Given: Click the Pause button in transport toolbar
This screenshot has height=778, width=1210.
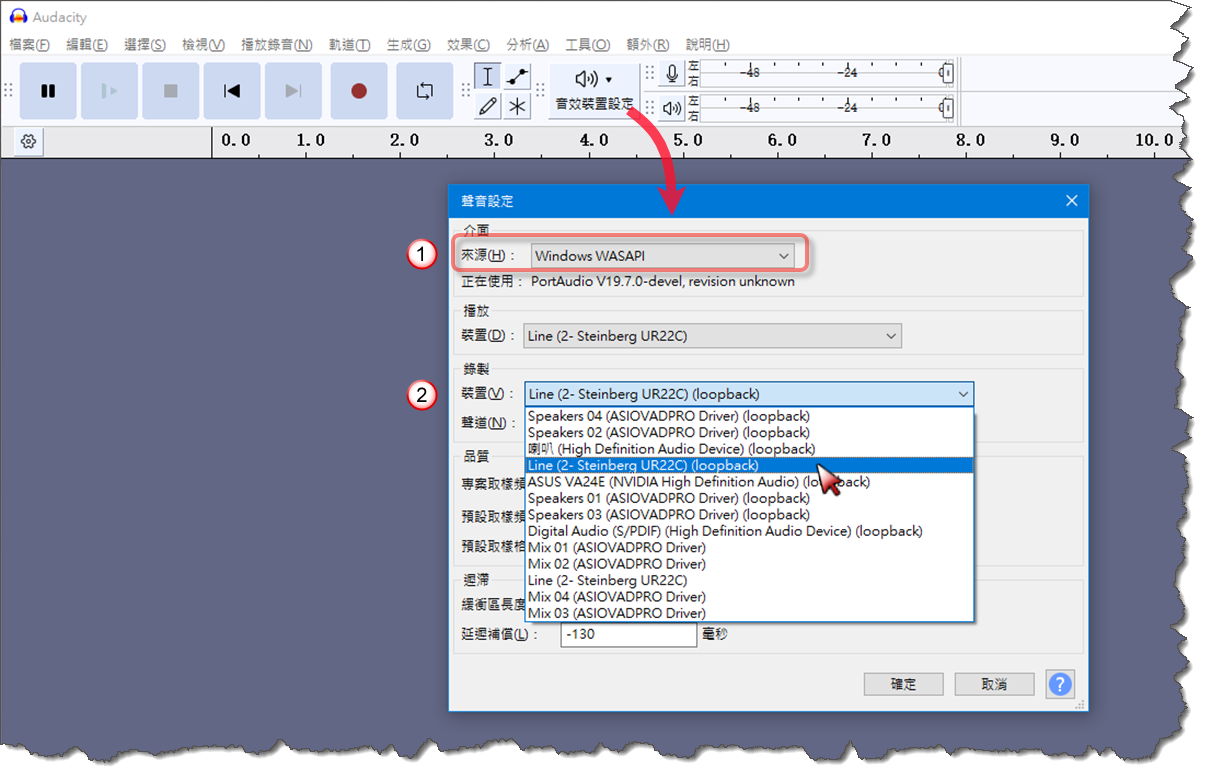Looking at the screenshot, I should click(x=48, y=91).
